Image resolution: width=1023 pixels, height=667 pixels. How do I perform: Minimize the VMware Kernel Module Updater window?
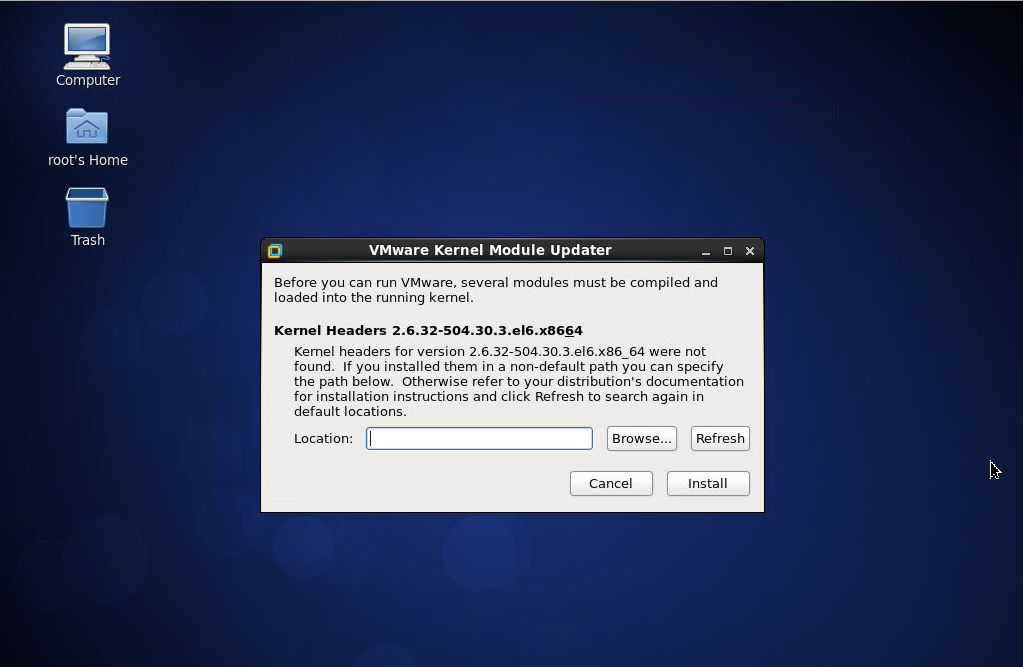[706, 251]
